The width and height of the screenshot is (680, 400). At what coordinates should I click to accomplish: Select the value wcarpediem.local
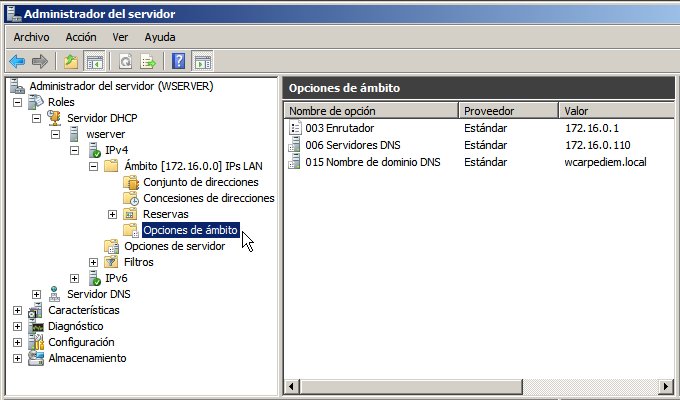tap(605, 162)
